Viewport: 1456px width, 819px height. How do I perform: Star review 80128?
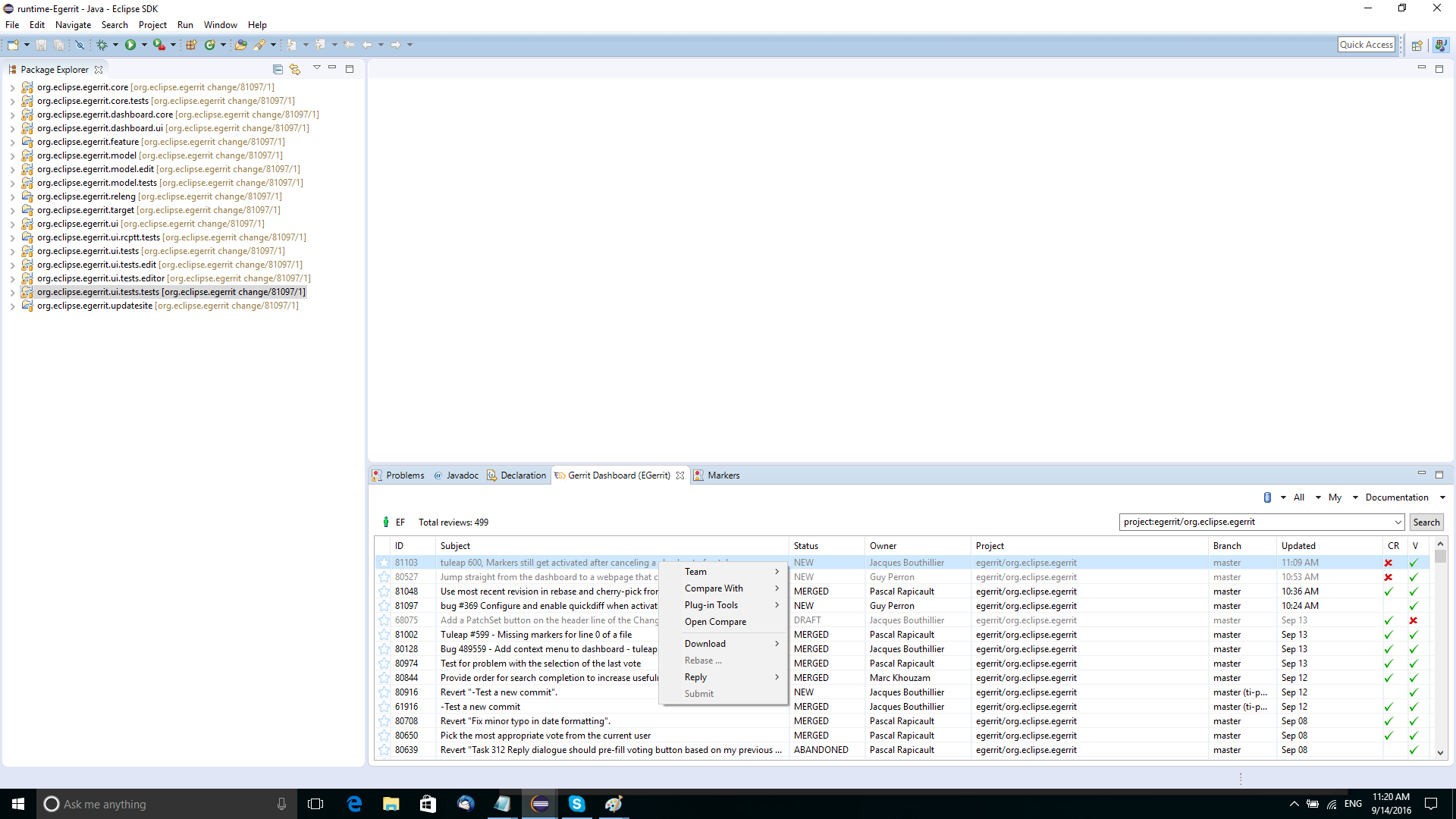tap(384, 649)
